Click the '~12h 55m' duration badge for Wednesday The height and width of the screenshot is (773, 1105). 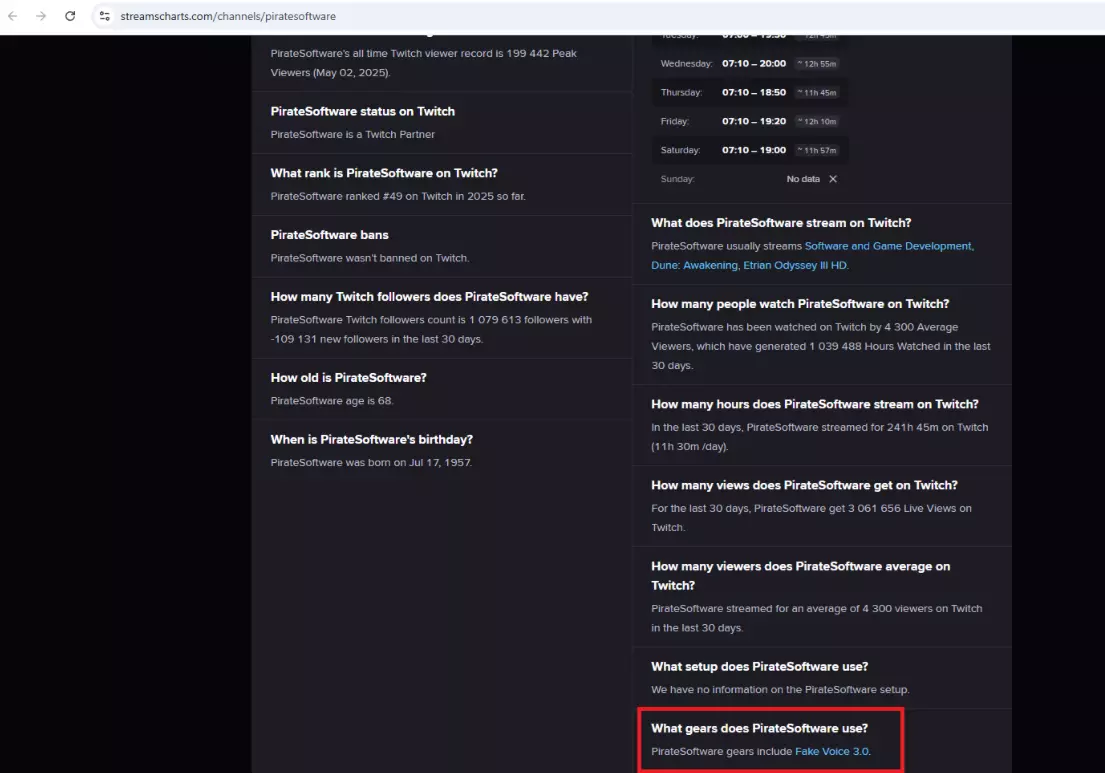tap(817, 64)
